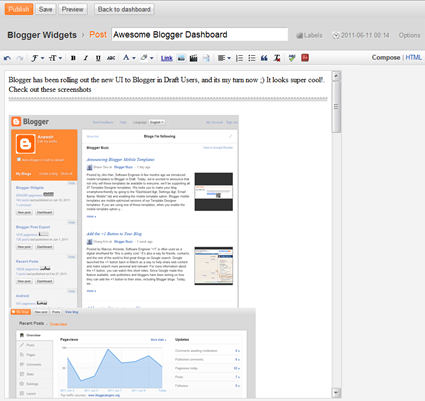Open the font family dropdown
The image size is (425, 401).
coord(37,58)
